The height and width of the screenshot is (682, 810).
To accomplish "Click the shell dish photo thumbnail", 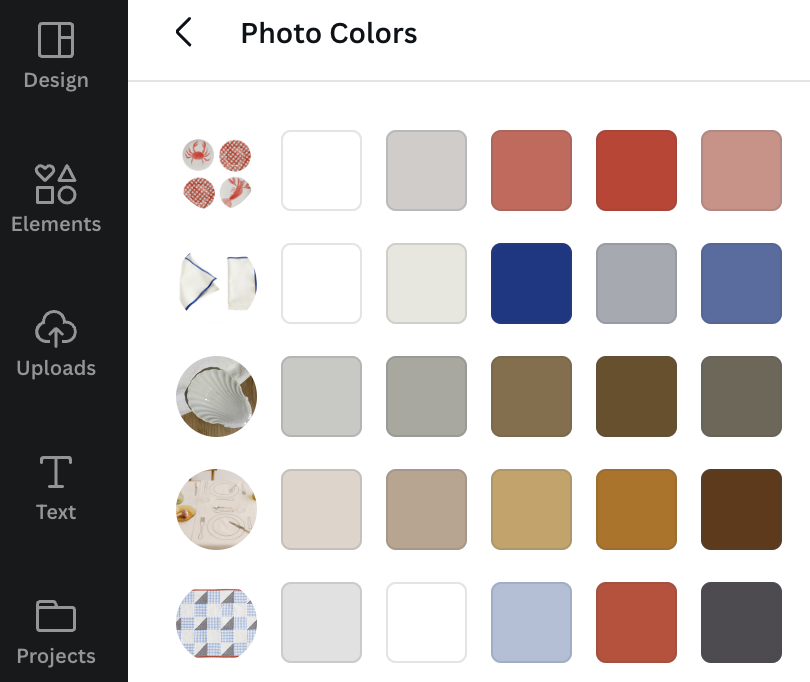I will (x=216, y=396).
